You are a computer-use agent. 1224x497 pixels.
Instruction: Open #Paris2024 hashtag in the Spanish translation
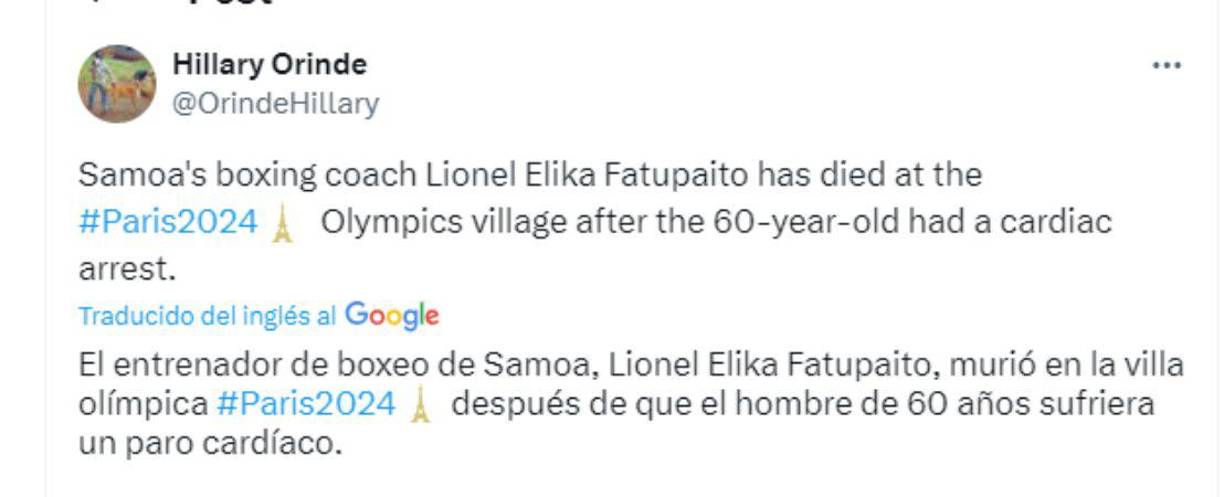(x=306, y=405)
